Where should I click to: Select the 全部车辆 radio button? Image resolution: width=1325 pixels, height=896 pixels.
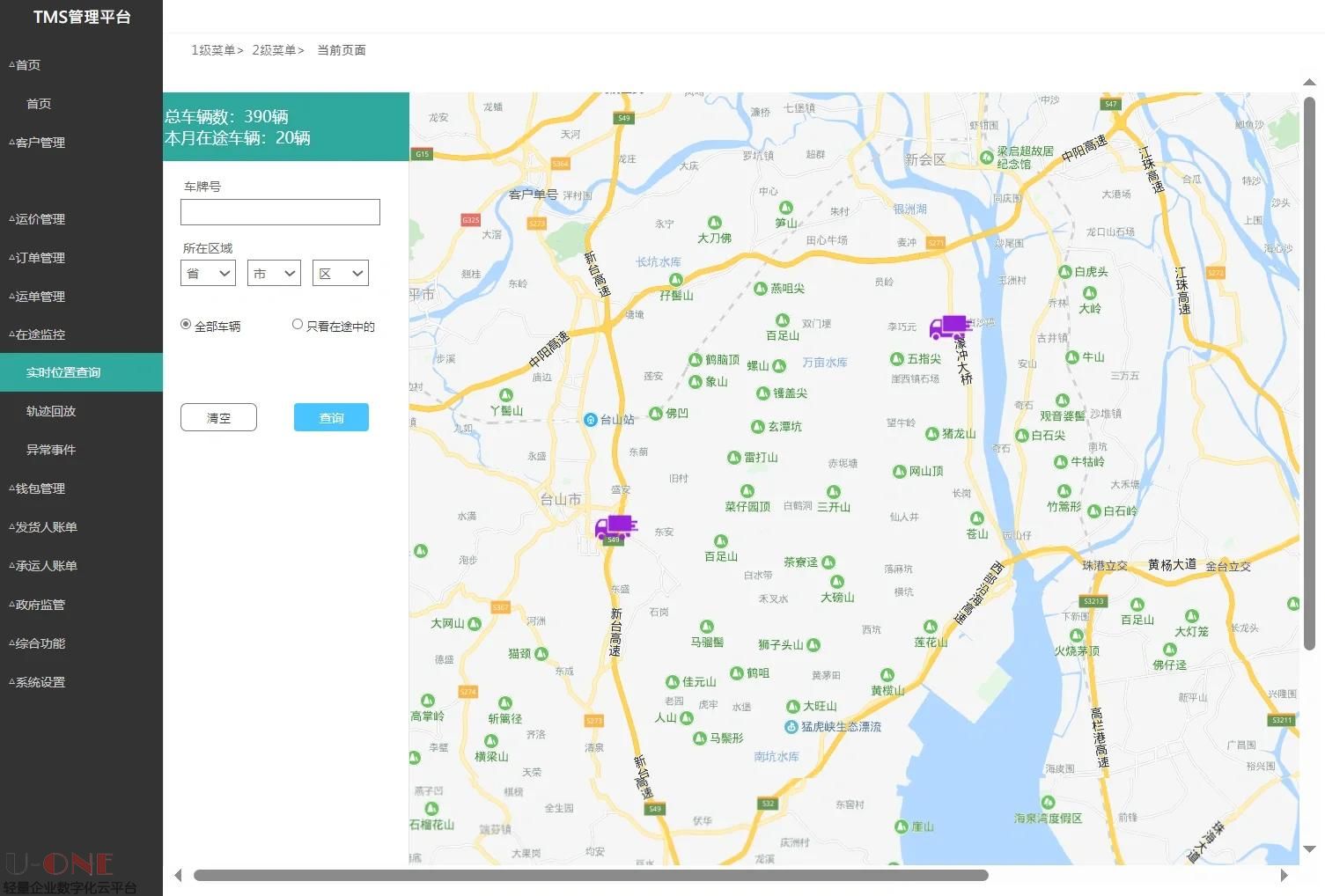click(x=186, y=325)
